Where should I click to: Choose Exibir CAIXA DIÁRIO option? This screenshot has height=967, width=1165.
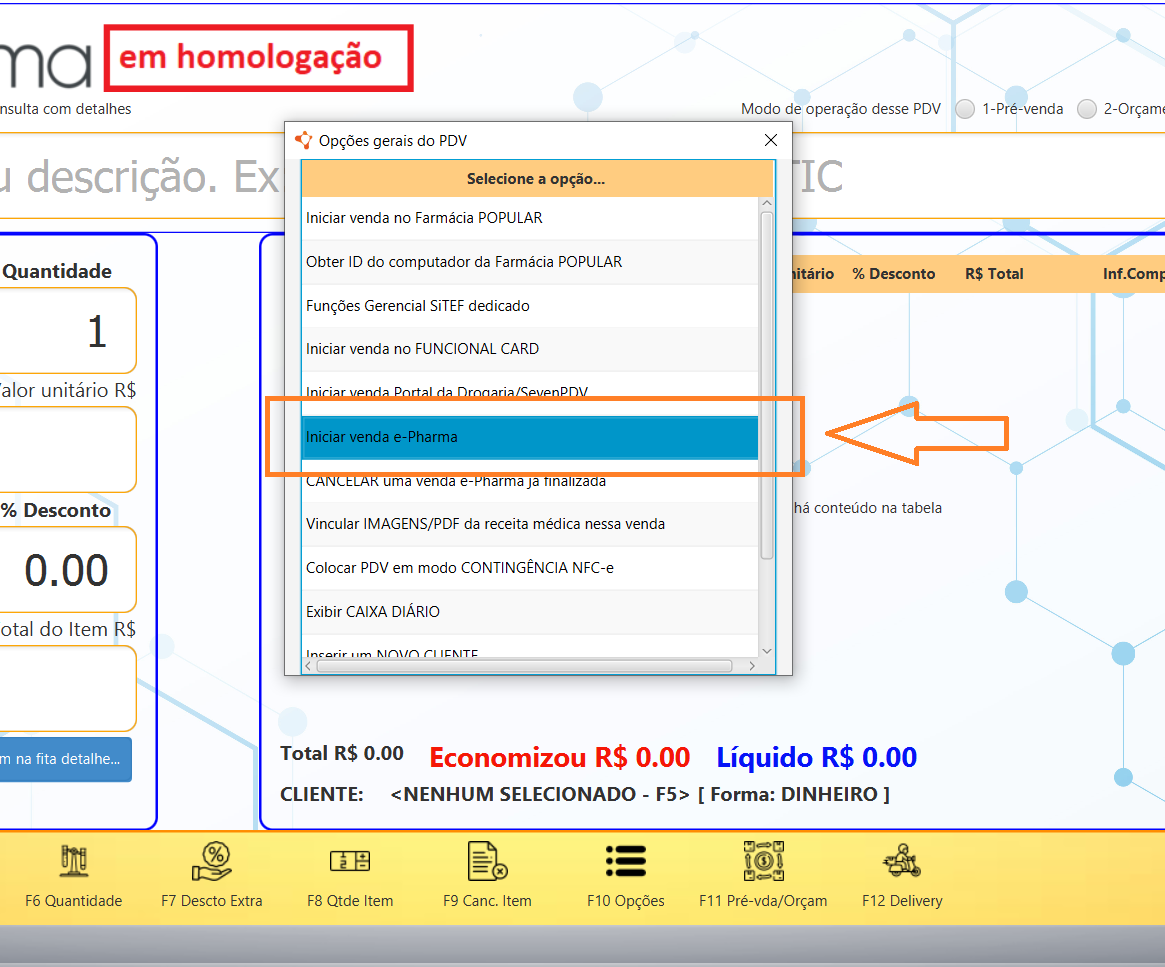point(529,611)
